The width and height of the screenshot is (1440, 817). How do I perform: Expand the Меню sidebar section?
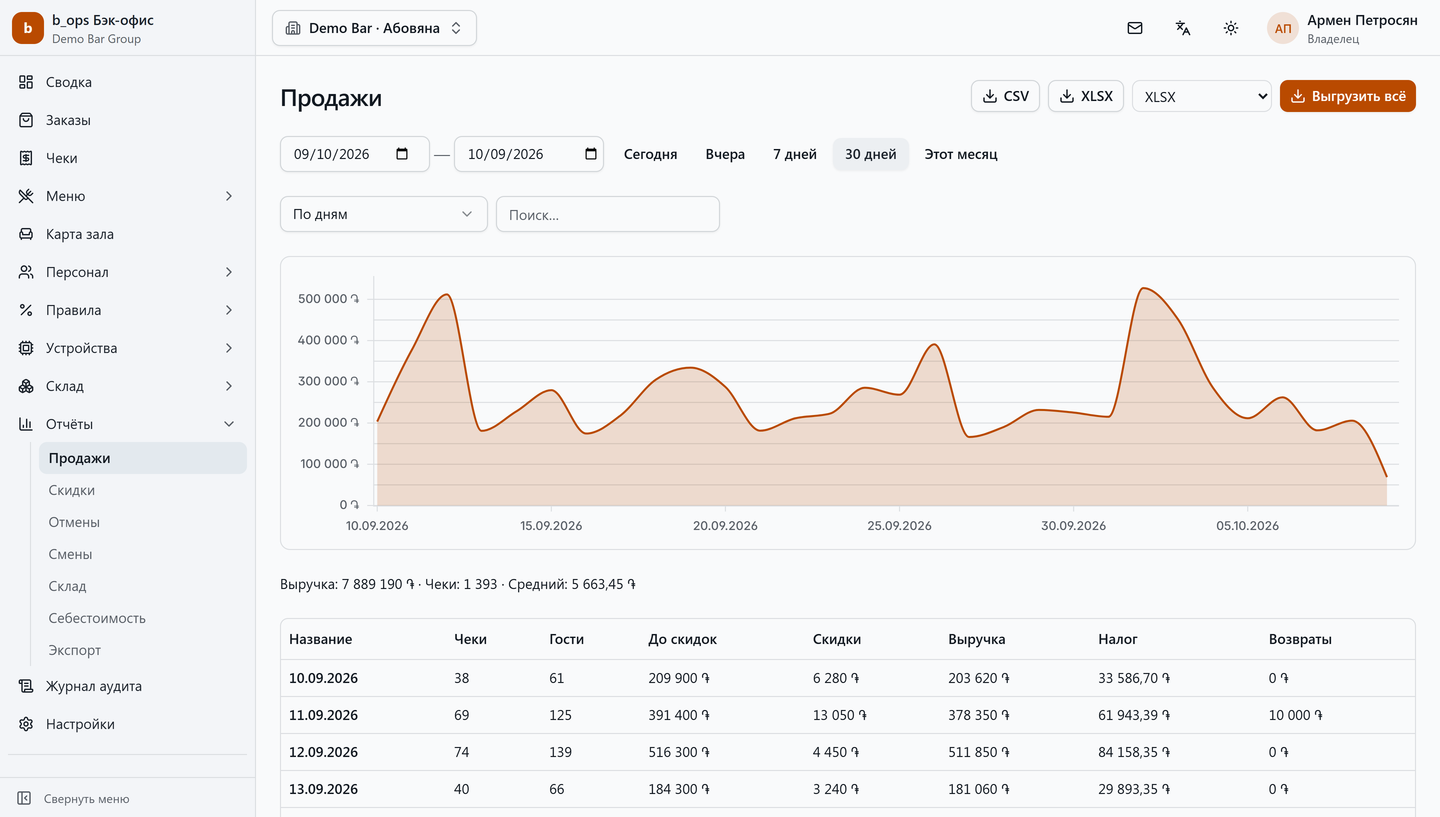click(x=127, y=196)
